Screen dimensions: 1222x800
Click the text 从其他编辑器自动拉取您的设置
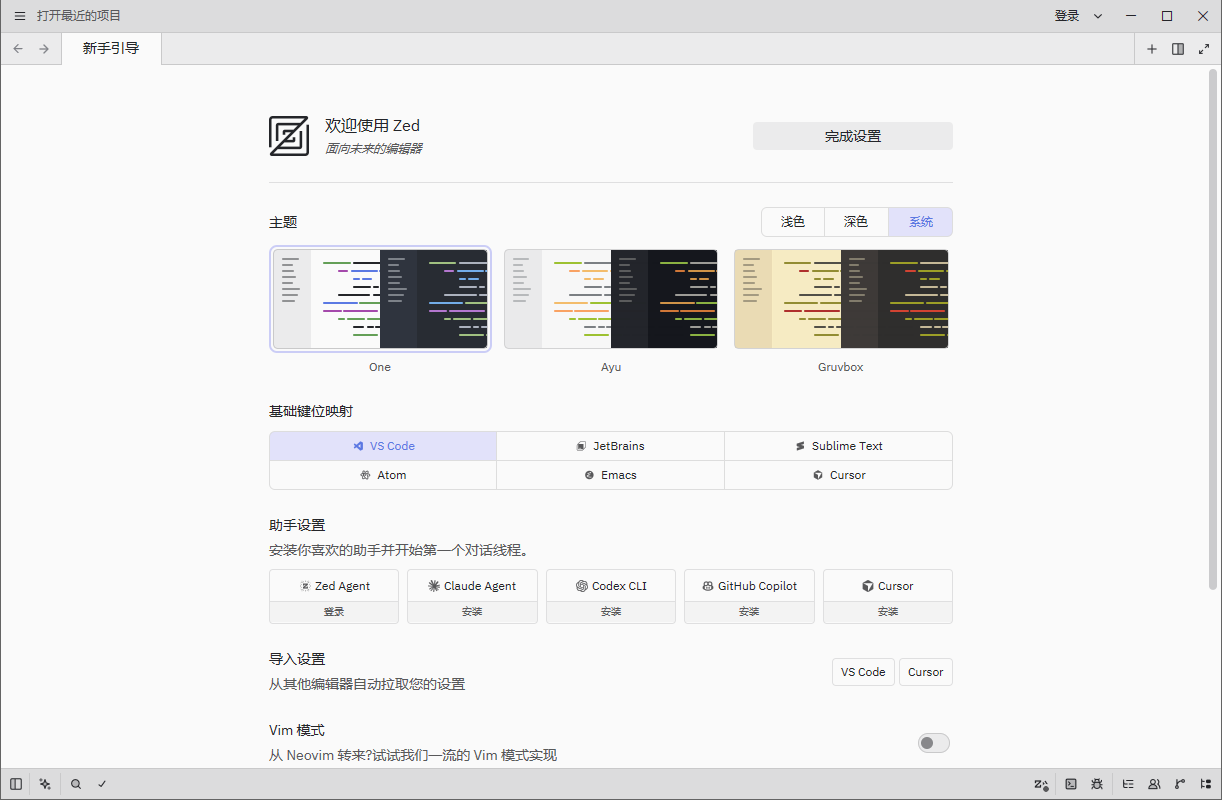pos(367,684)
